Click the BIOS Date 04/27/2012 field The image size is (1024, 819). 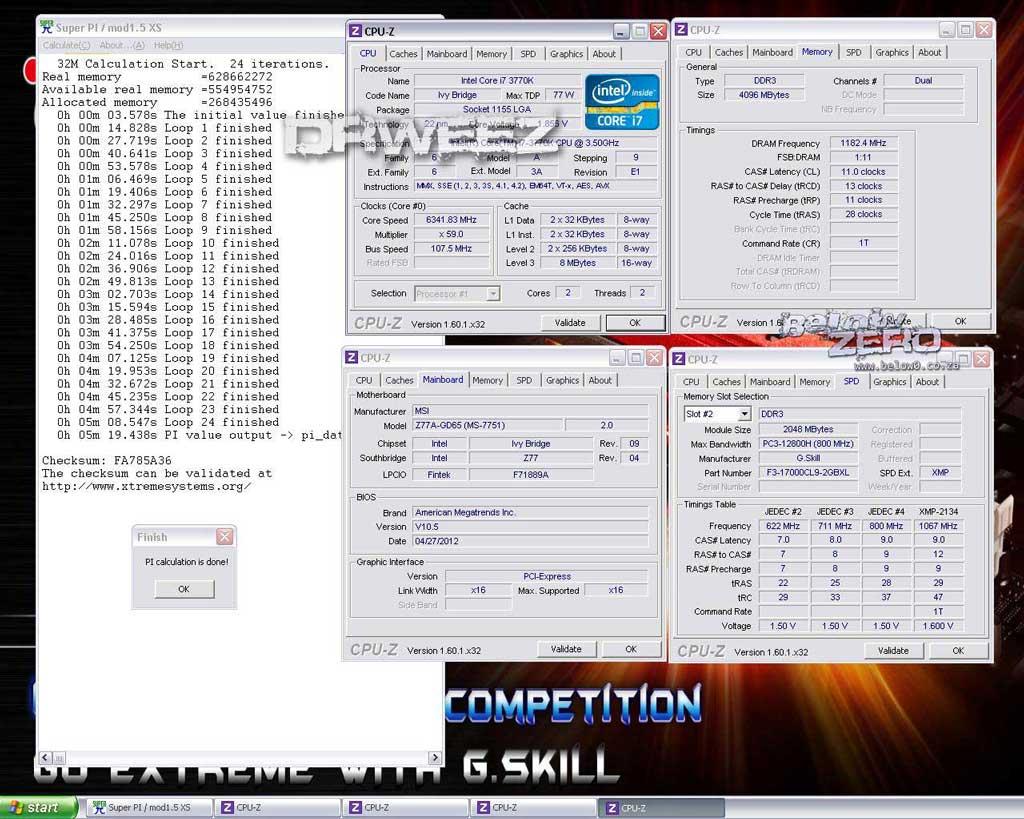(530, 541)
